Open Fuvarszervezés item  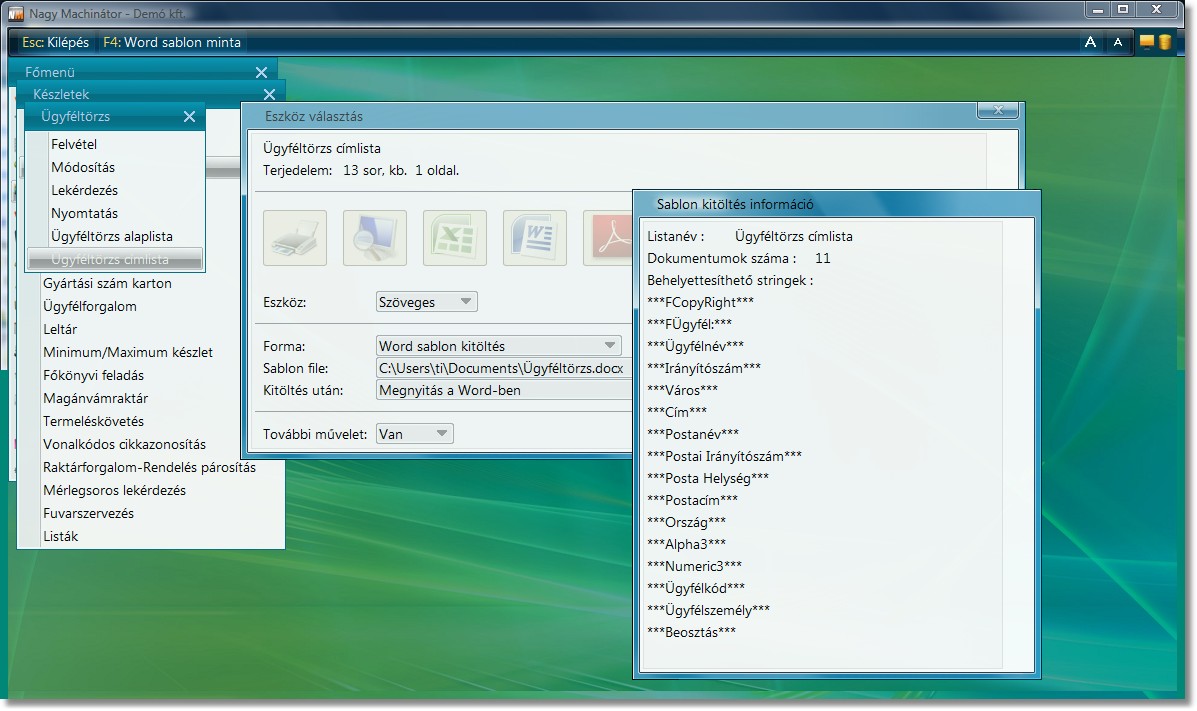(89, 513)
